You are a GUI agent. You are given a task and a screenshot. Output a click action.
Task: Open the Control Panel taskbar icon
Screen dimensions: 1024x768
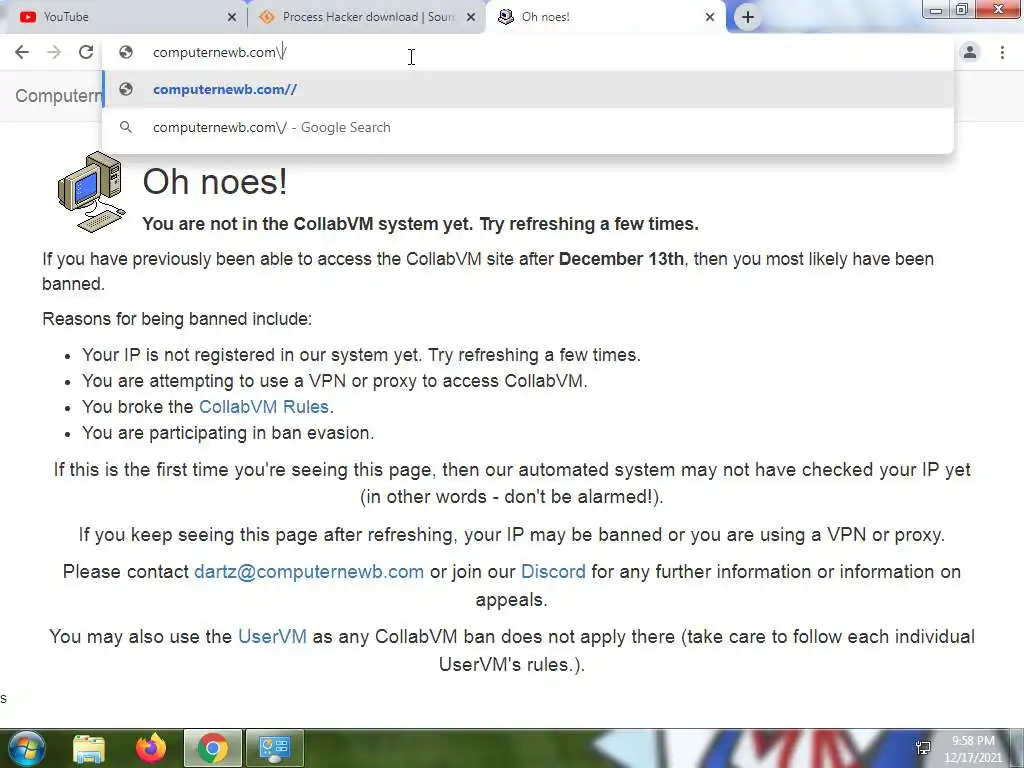tap(274, 748)
